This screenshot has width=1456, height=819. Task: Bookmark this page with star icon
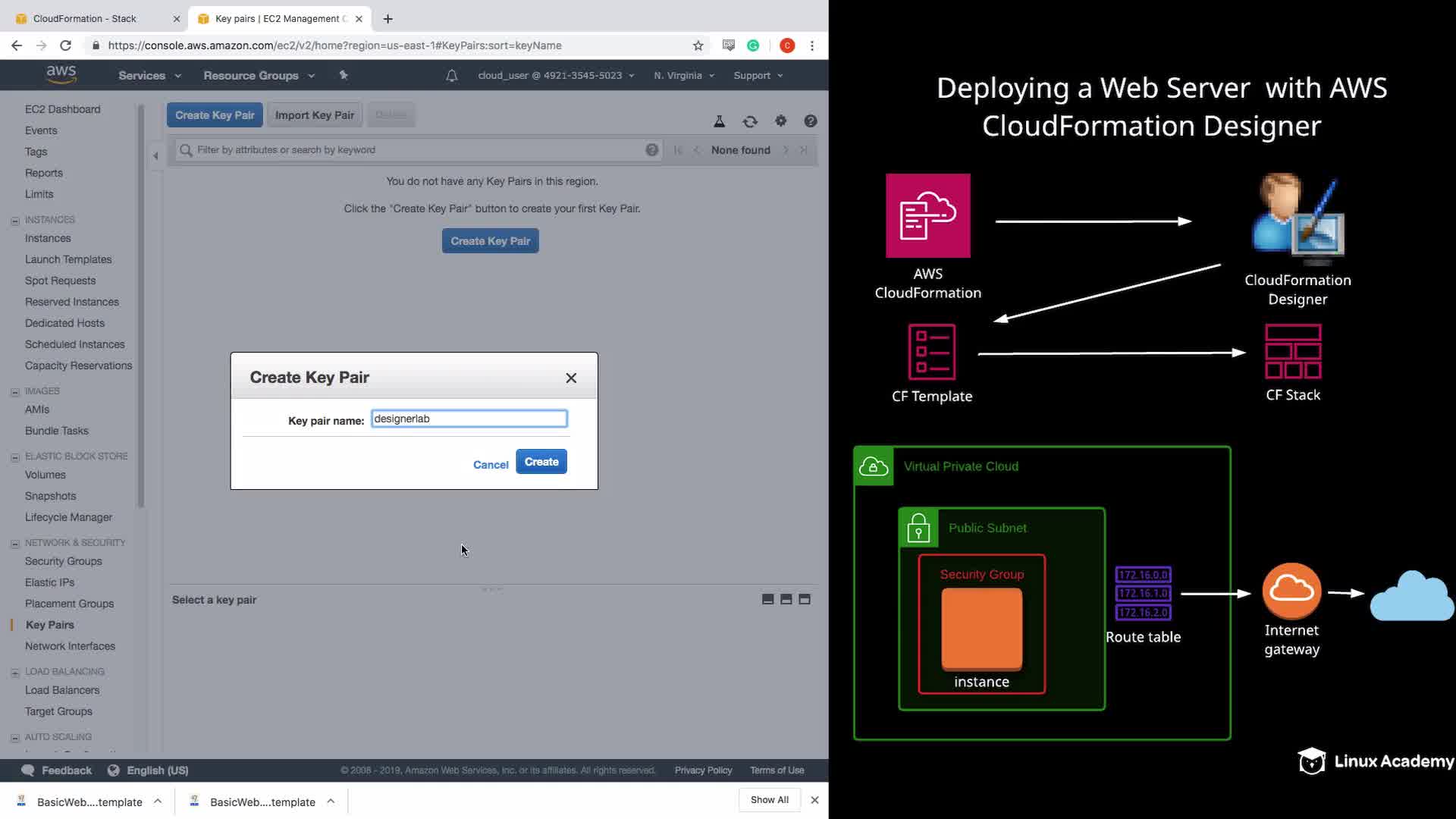(x=698, y=45)
